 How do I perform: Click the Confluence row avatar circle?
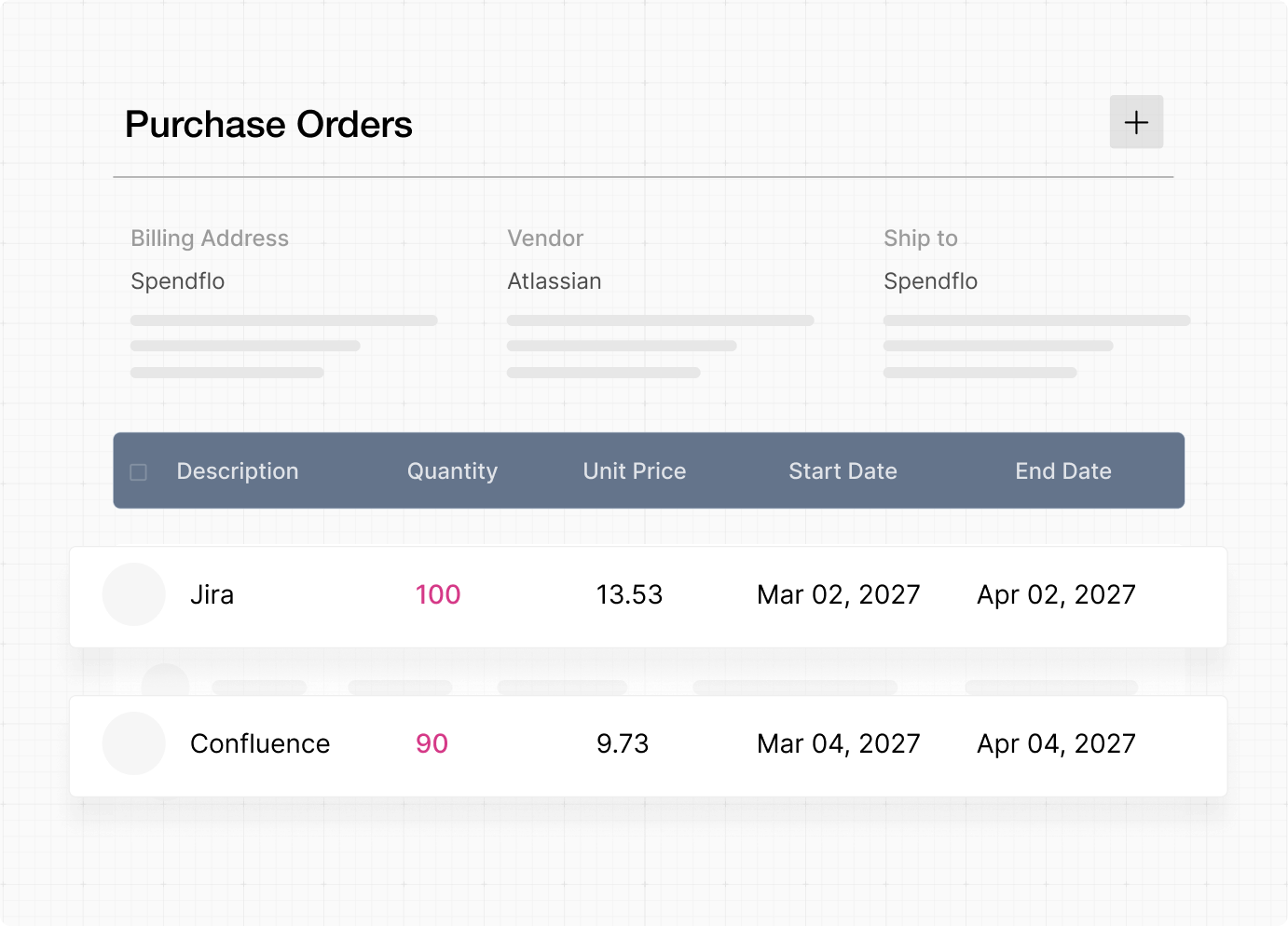pyautogui.click(x=134, y=743)
